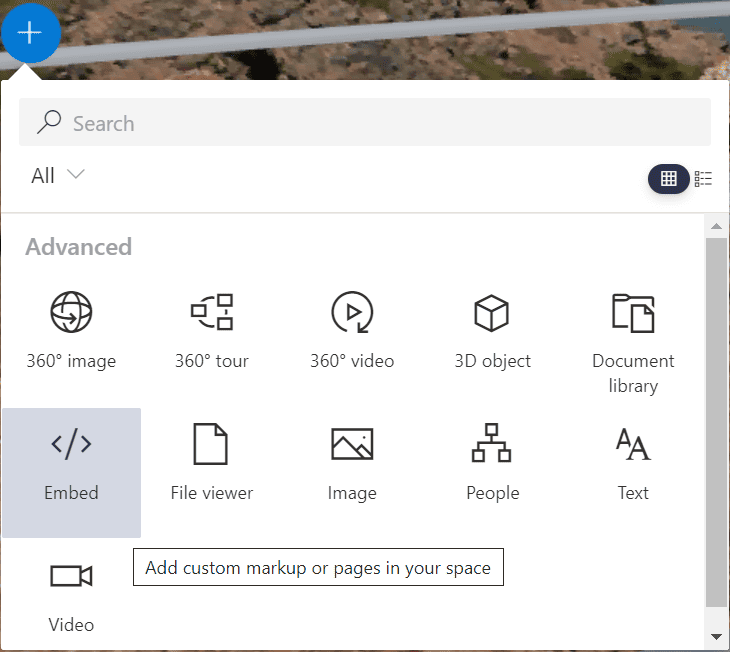
Task: Click the vertical scrollbar thumb
Action: click(716, 422)
